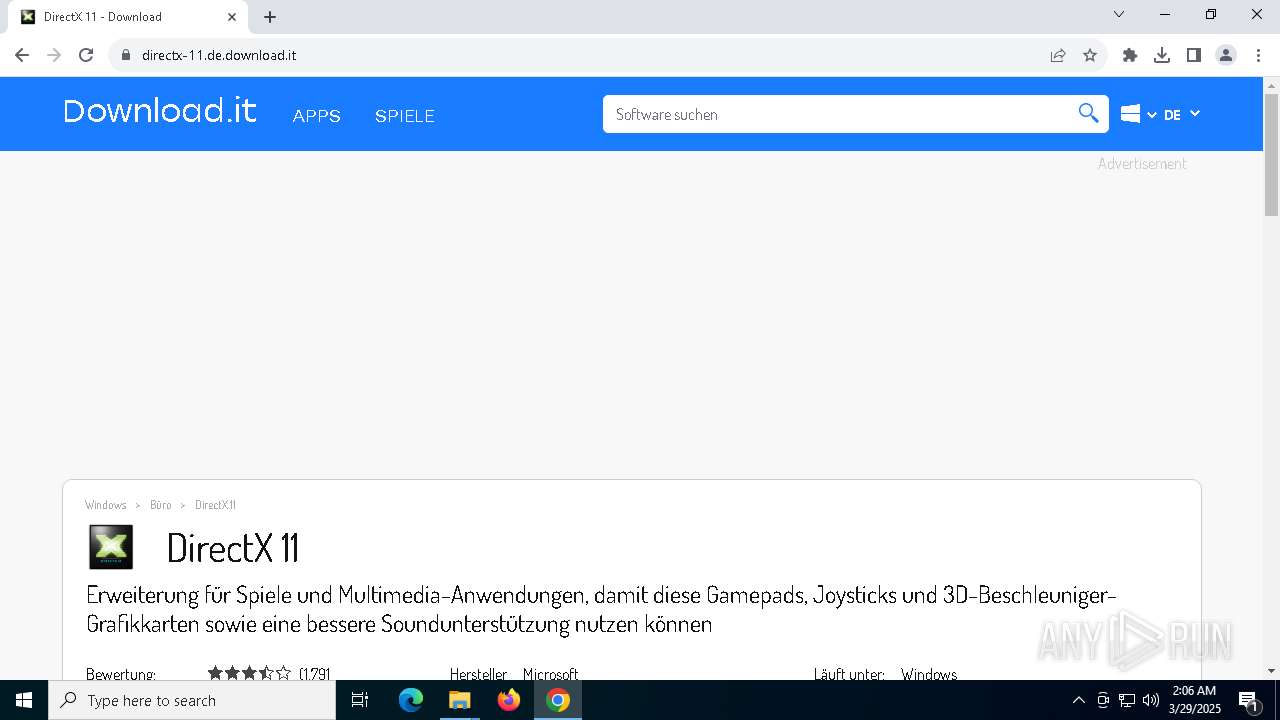Open the Chrome profile avatar

[1226, 55]
